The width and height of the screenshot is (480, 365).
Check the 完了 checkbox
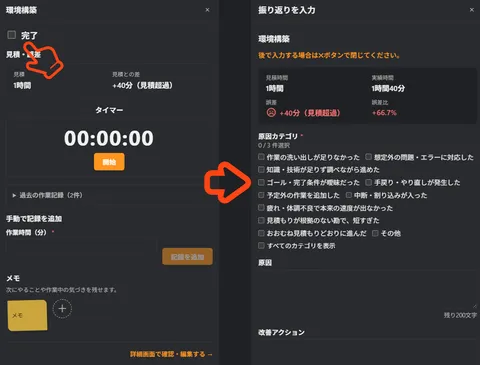[x=12, y=35]
